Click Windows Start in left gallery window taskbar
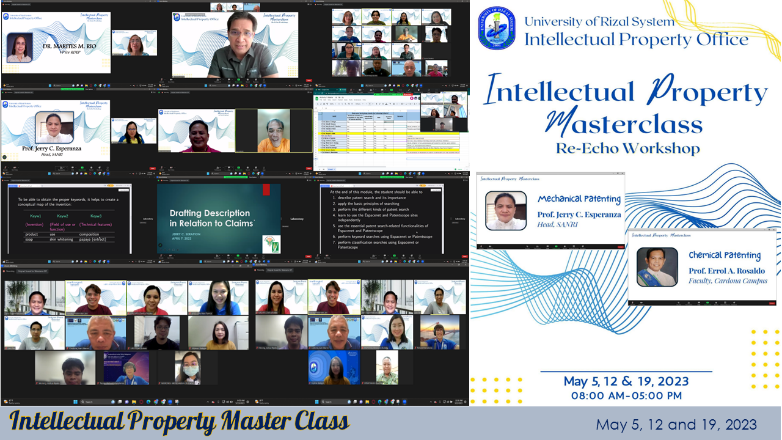 76,402
